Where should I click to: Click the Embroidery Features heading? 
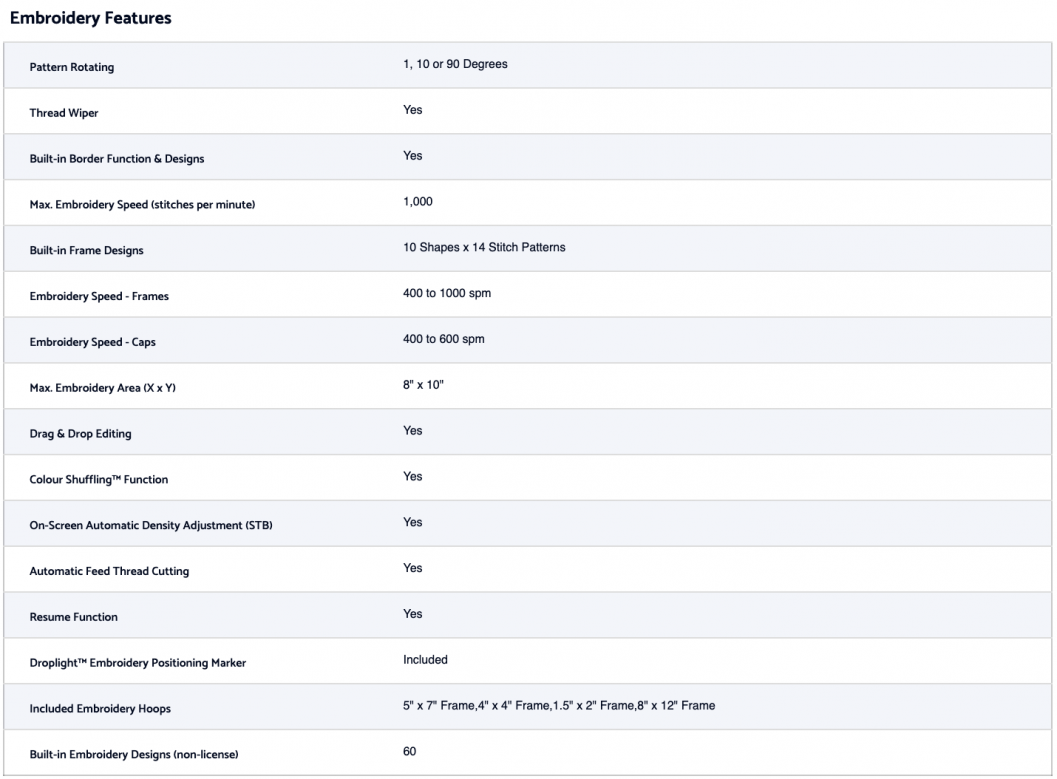[x=90, y=18]
